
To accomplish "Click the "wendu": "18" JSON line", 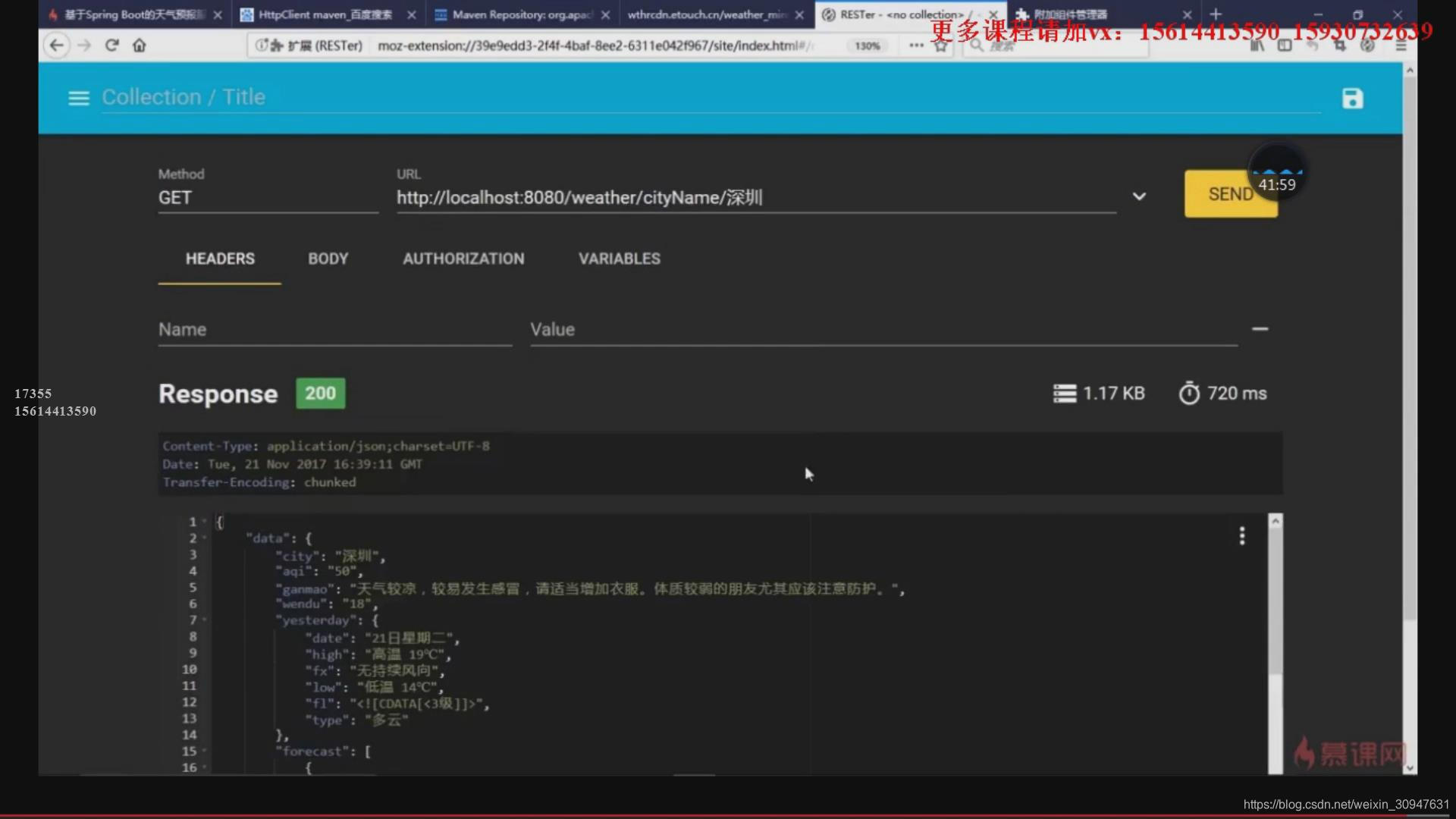I will (327, 604).
